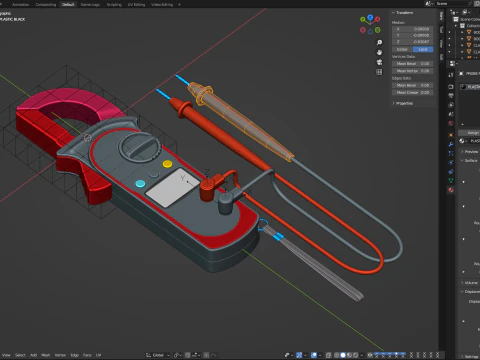Open the Video Editing workspace tab

pos(162,5)
